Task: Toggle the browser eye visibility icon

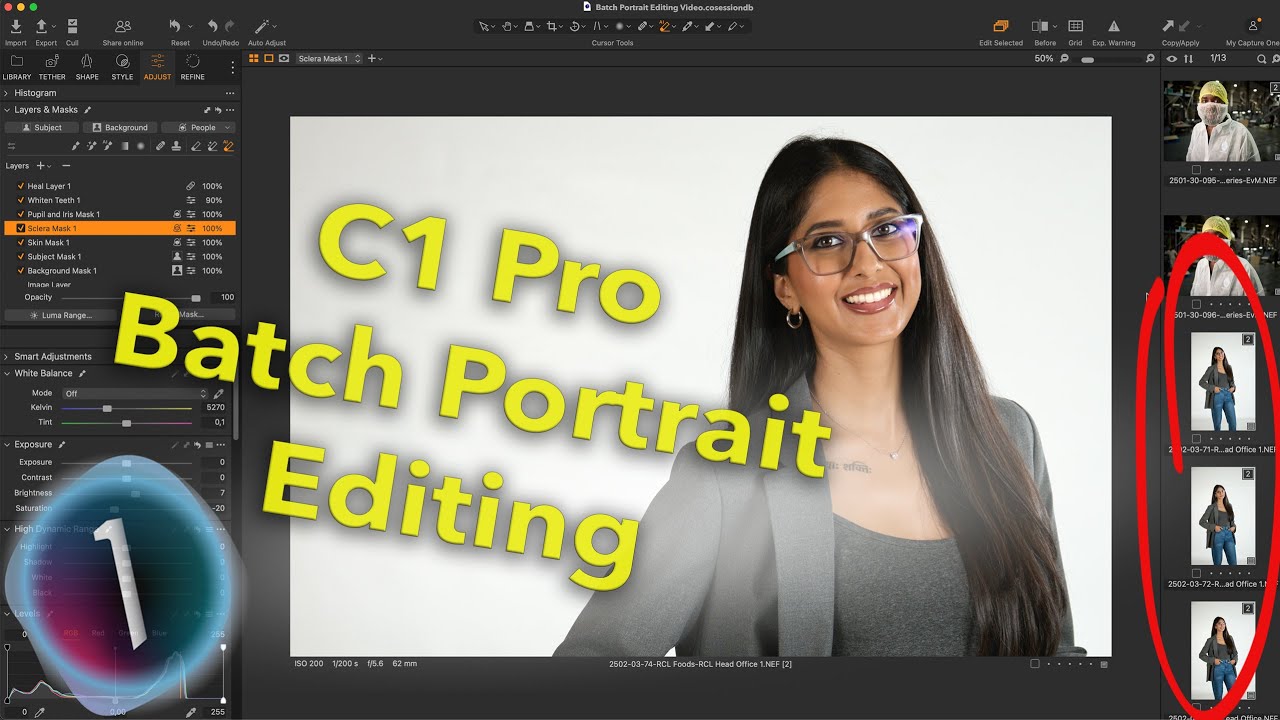Action: [x=1172, y=59]
